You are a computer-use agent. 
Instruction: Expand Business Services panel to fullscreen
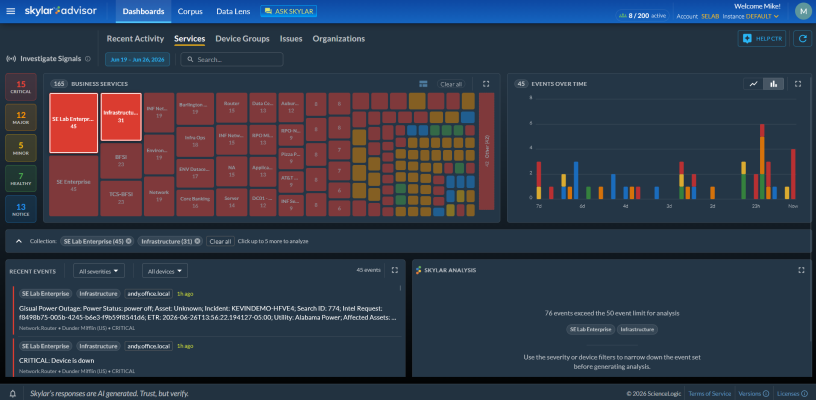486,84
